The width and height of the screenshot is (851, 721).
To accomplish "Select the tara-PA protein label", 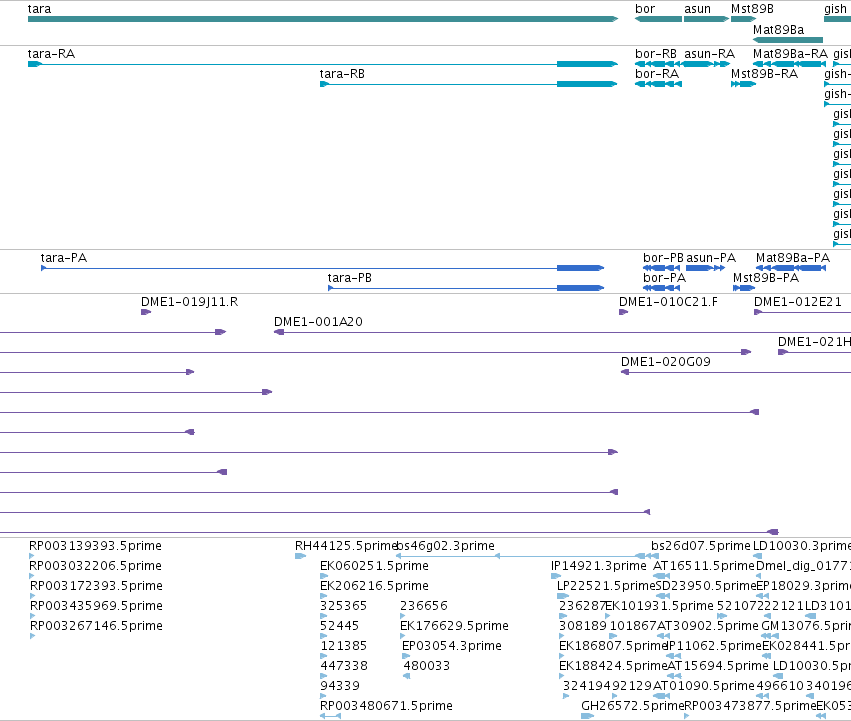I will tap(64, 258).
